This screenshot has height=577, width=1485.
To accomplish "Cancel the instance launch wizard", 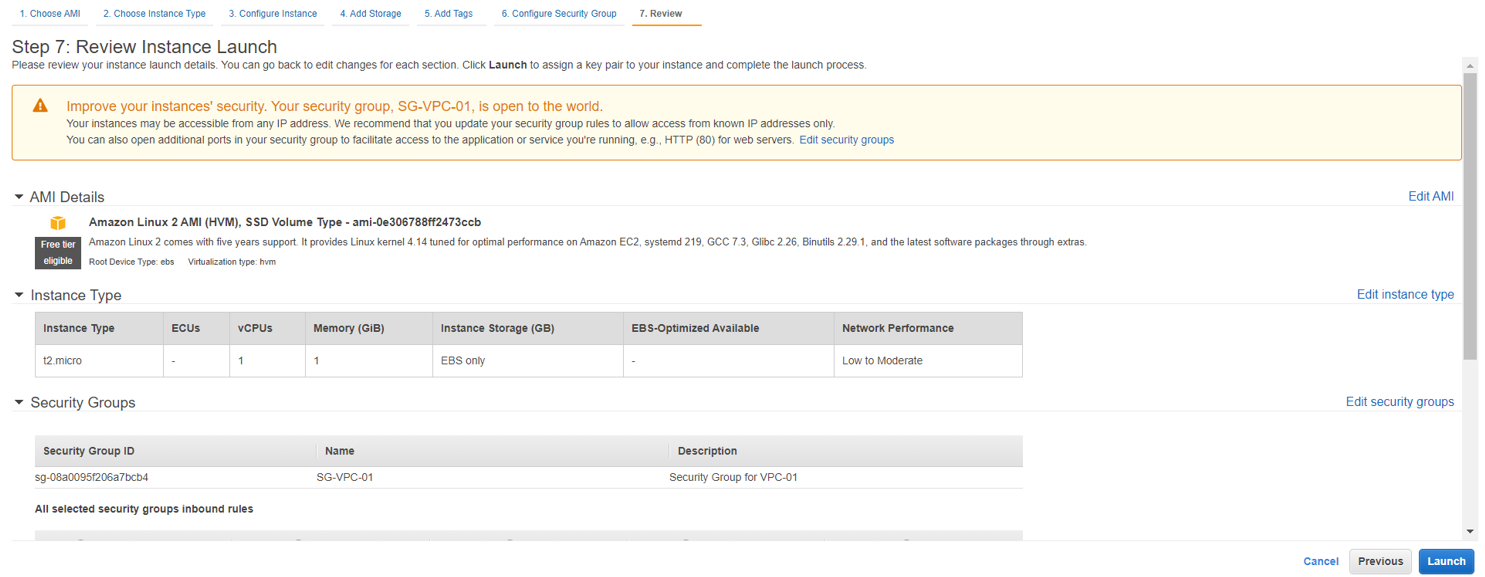I will pos(1320,561).
